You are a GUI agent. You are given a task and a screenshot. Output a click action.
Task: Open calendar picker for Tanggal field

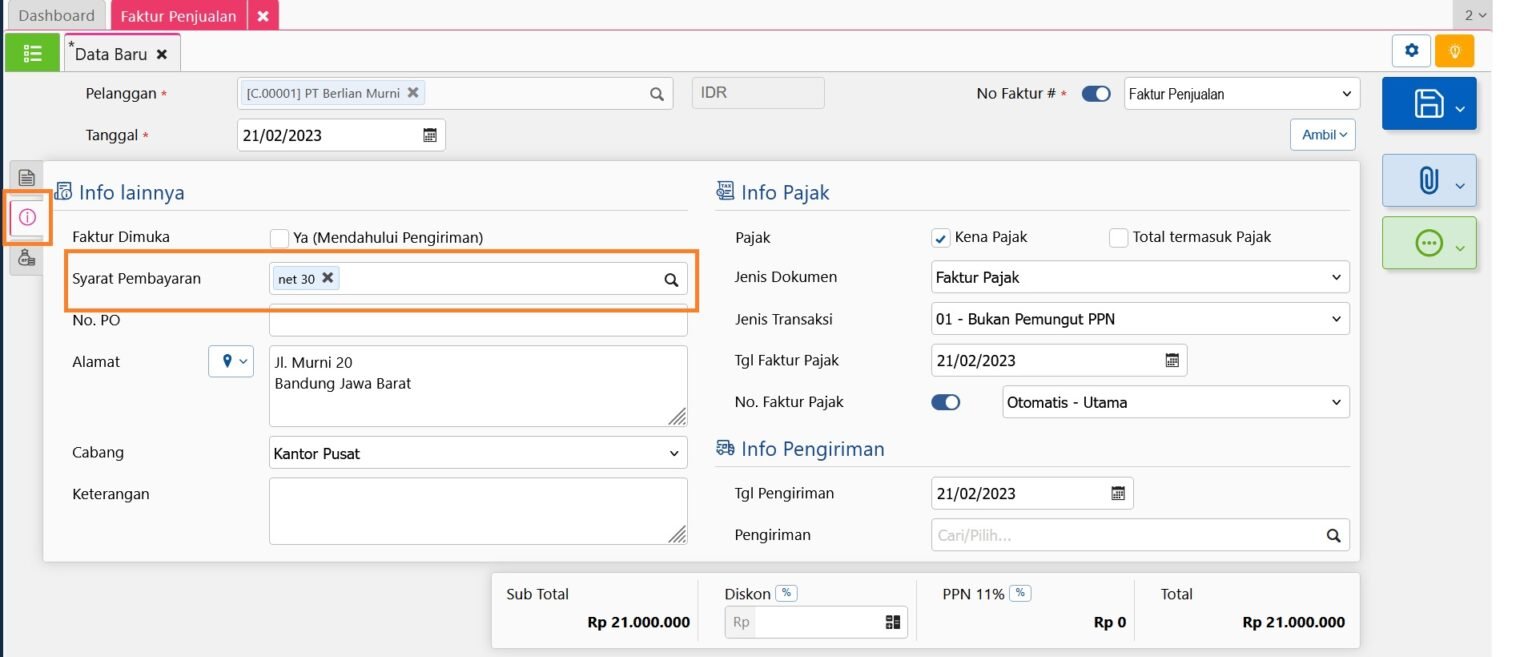[x=430, y=135]
